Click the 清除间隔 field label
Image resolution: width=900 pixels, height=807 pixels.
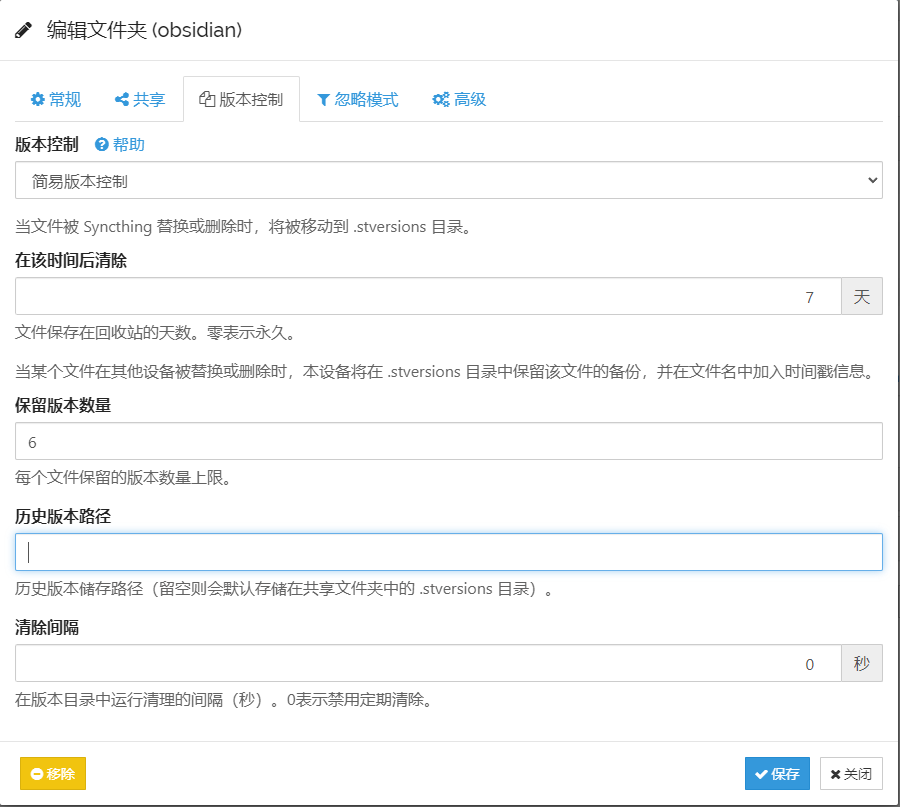click(x=47, y=628)
